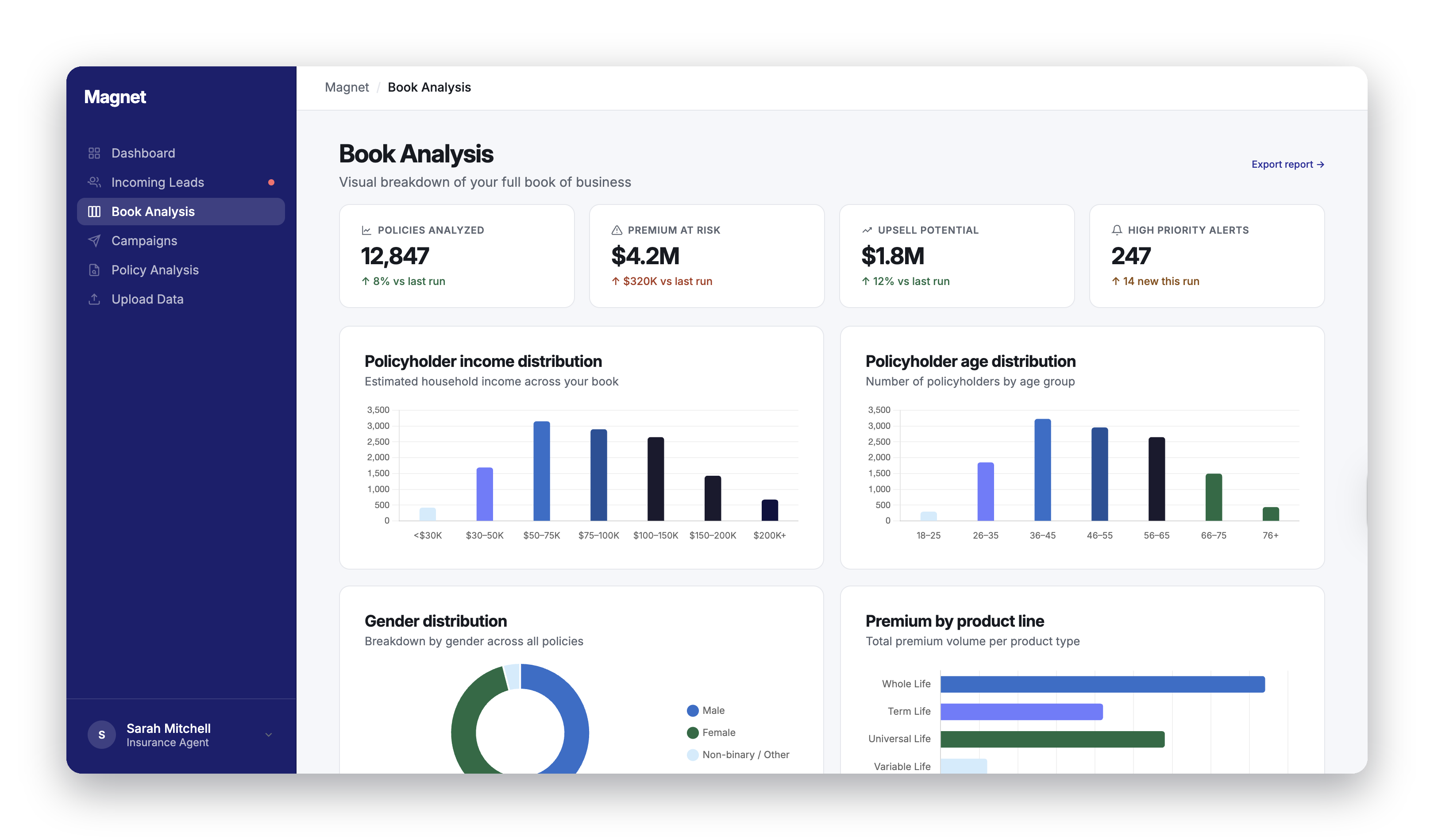This screenshot has width=1434, height=840.
Task: Click the Male legend color dot
Action: click(x=693, y=711)
